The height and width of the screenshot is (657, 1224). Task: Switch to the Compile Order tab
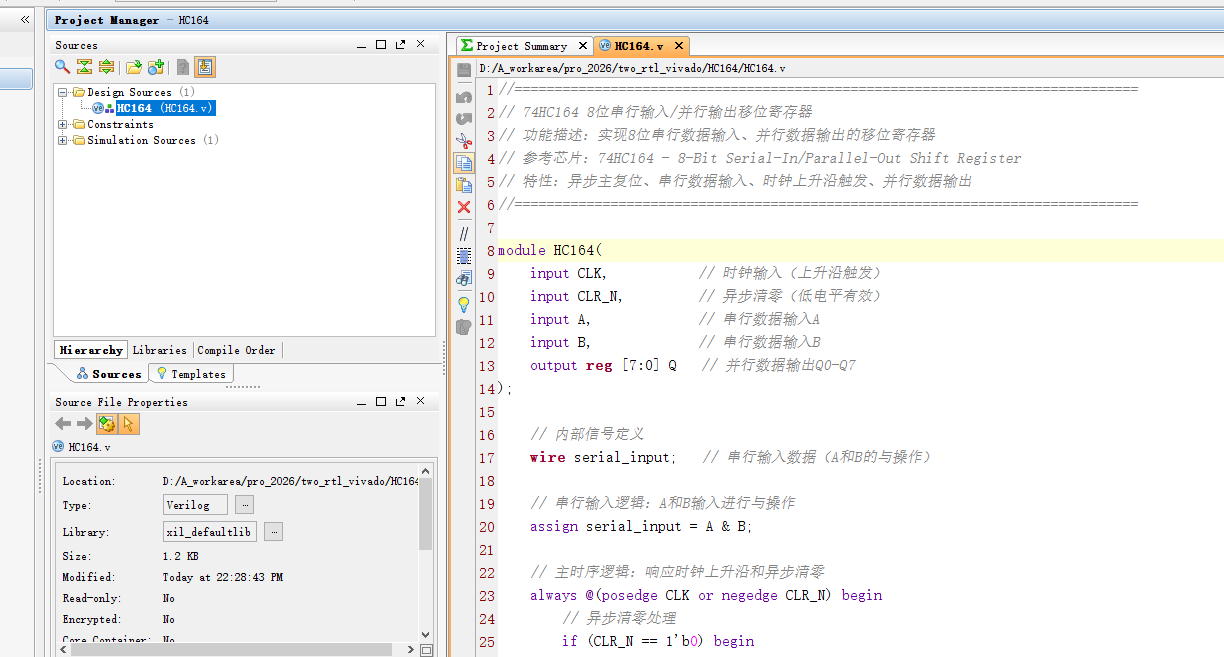[236, 350]
